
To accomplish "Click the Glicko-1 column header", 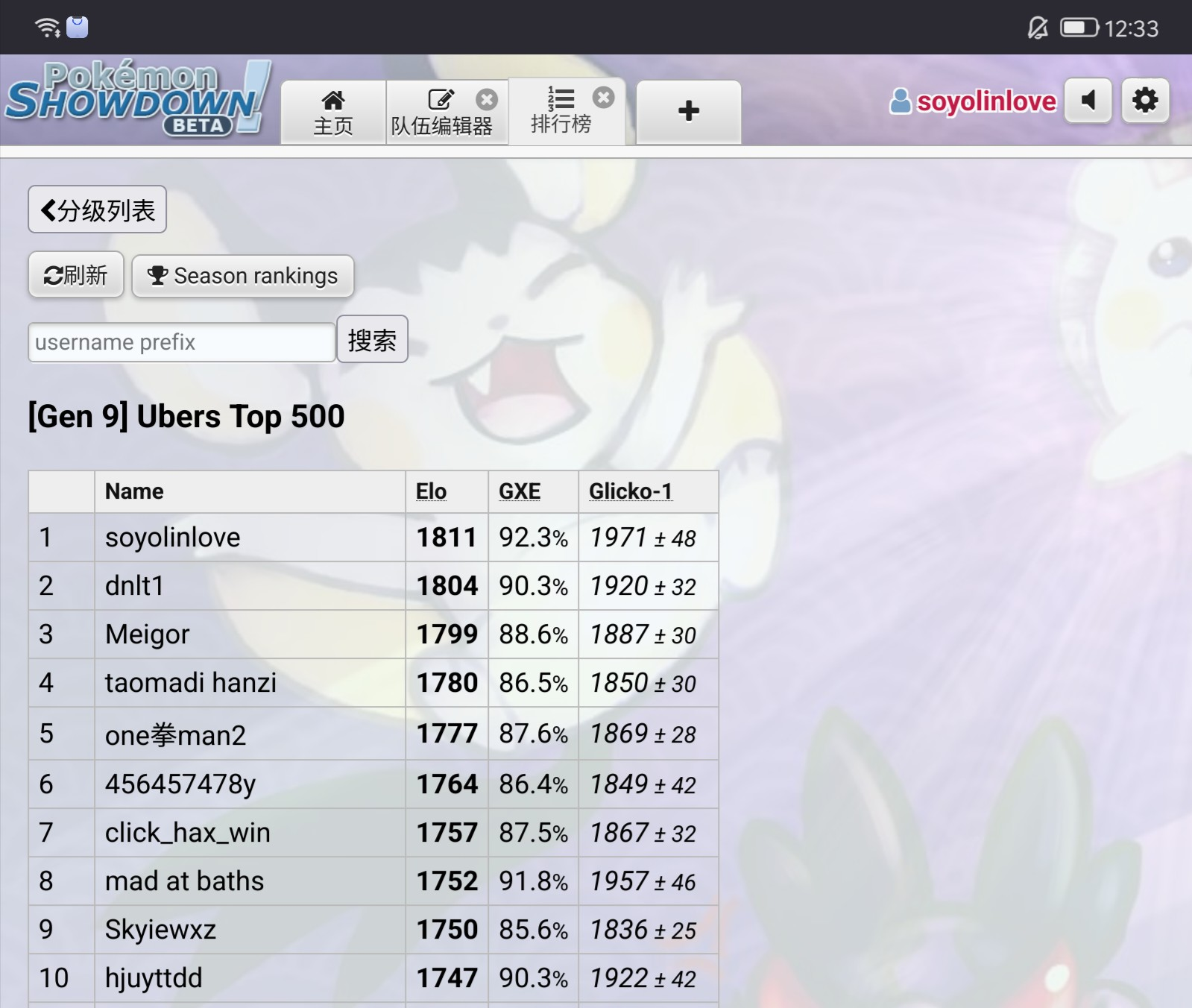I will (x=630, y=491).
